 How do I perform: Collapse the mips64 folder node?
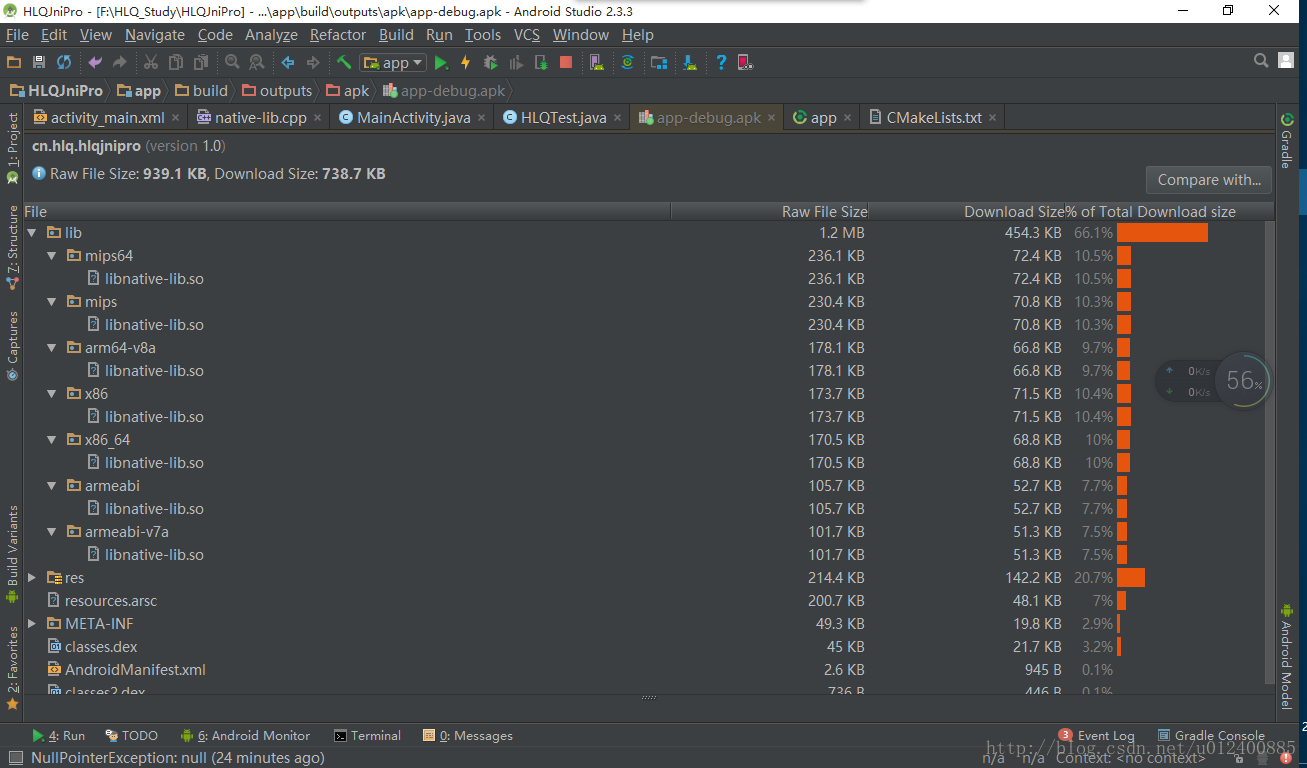click(52, 255)
